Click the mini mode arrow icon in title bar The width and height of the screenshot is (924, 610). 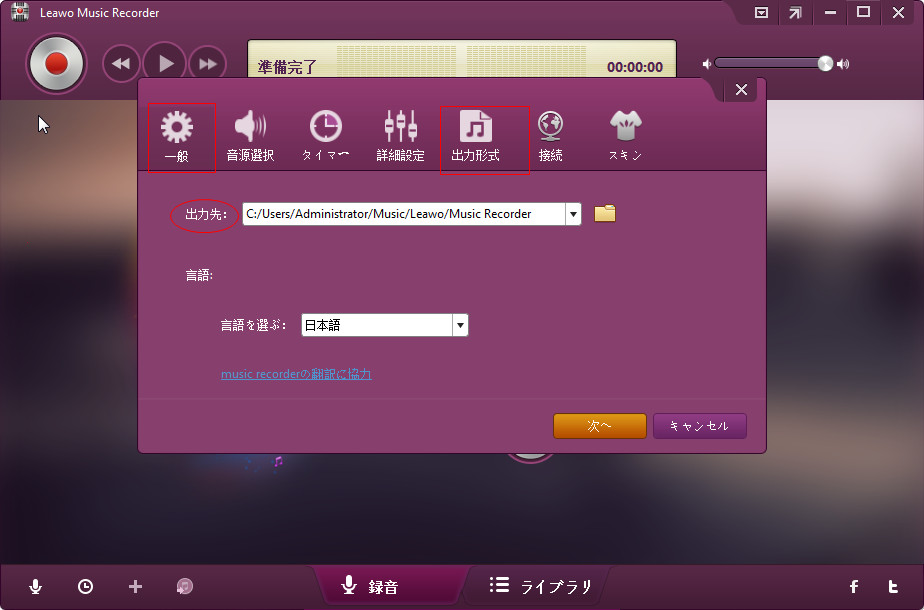[x=795, y=12]
